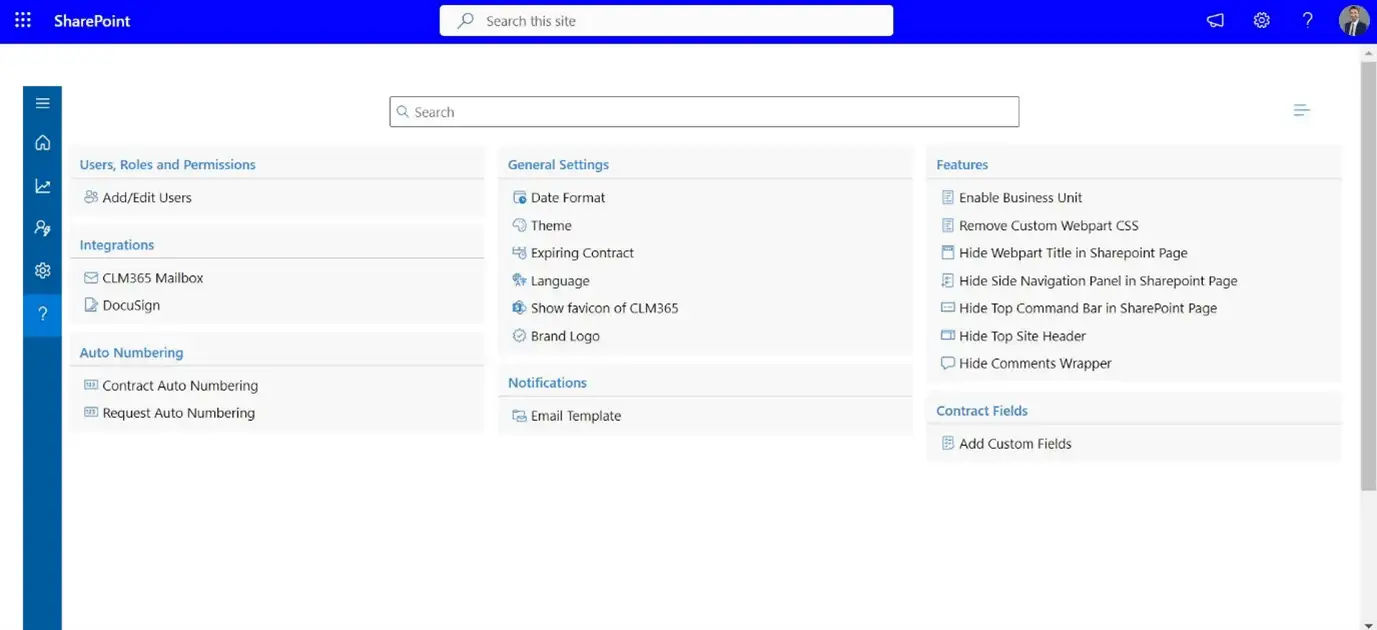Click the Hide Webpart Title icon
The image size is (1377, 630).
[x=948, y=253]
